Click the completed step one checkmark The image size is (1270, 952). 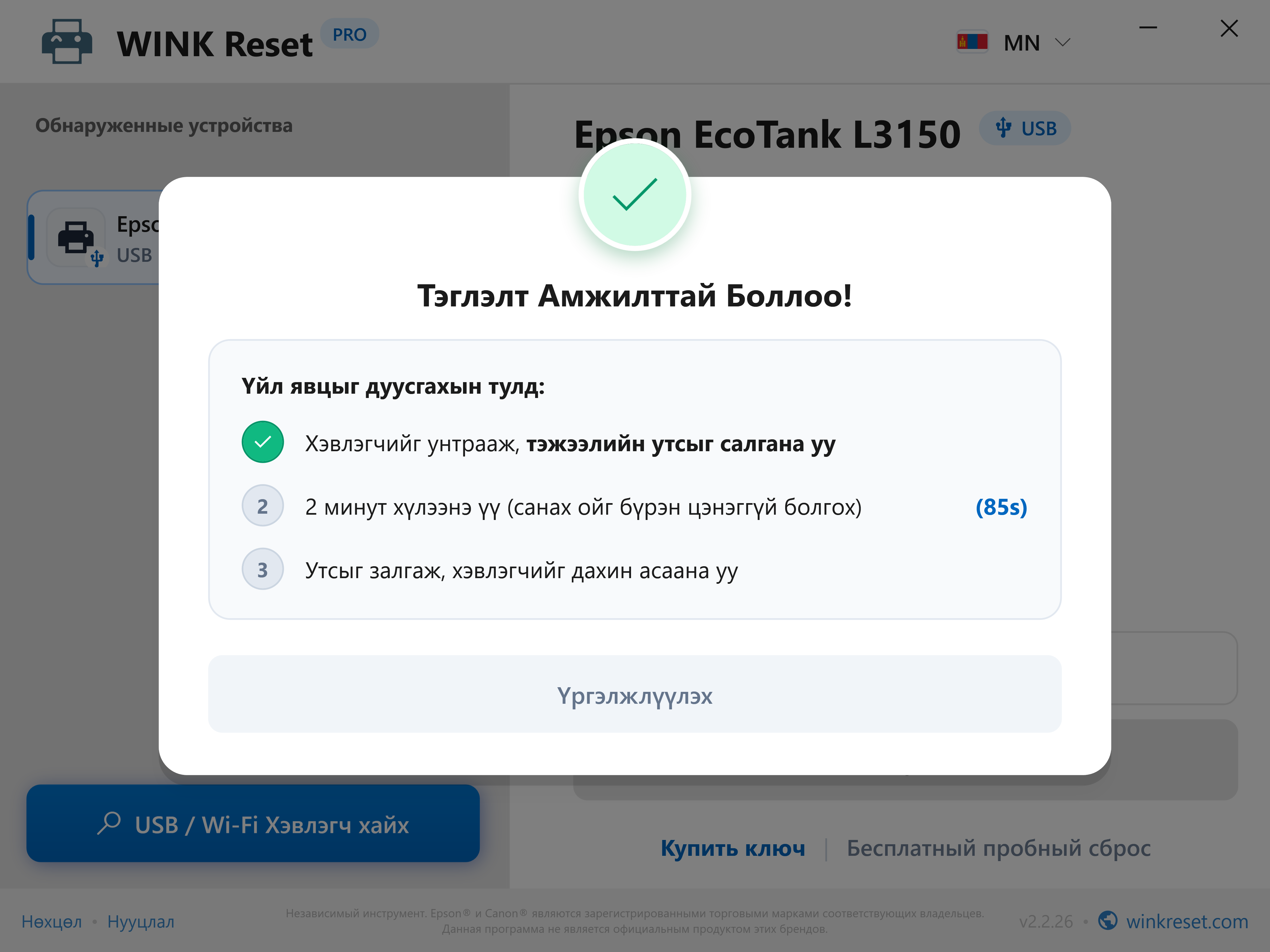(262, 442)
